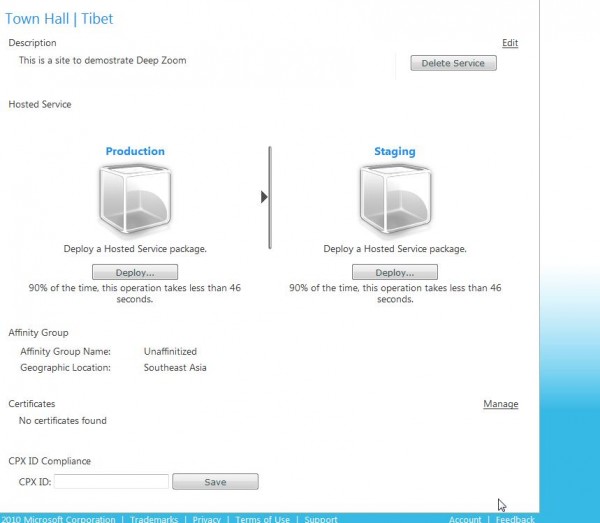Image resolution: width=600 pixels, height=523 pixels.
Task: Open the Privacy footer link
Action: click(x=207, y=519)
